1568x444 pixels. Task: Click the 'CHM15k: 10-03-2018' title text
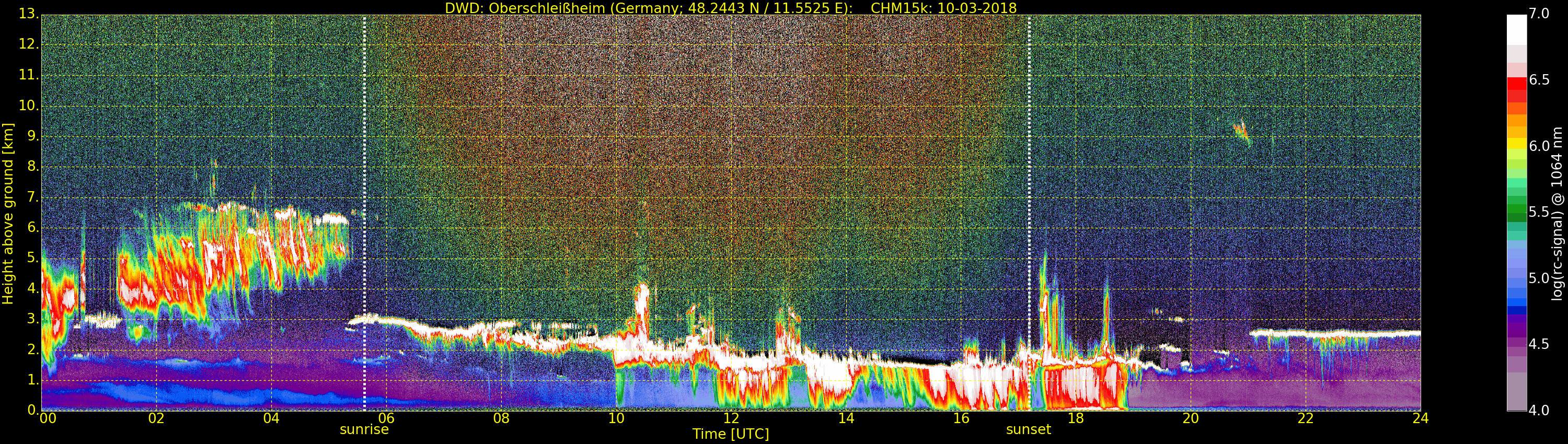click(943, 8)
